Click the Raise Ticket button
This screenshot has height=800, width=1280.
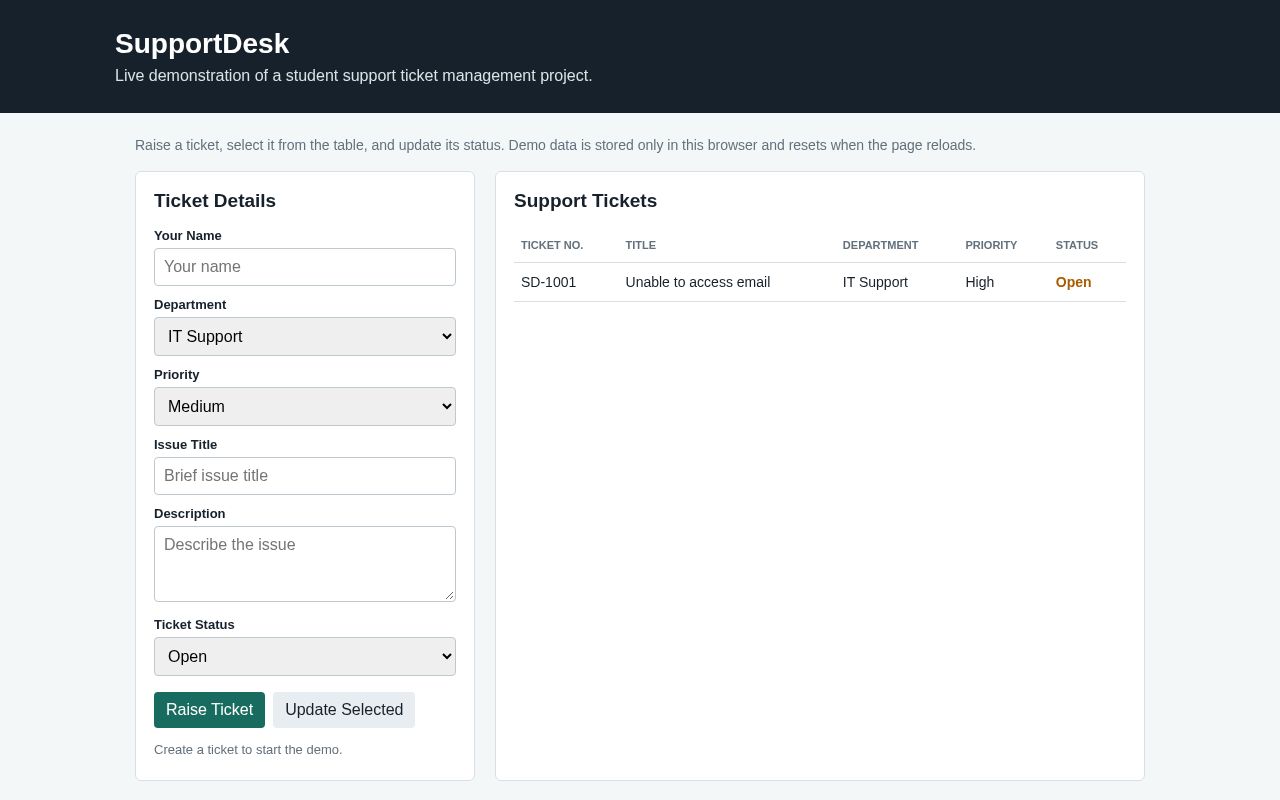click(x=209, y=710)
